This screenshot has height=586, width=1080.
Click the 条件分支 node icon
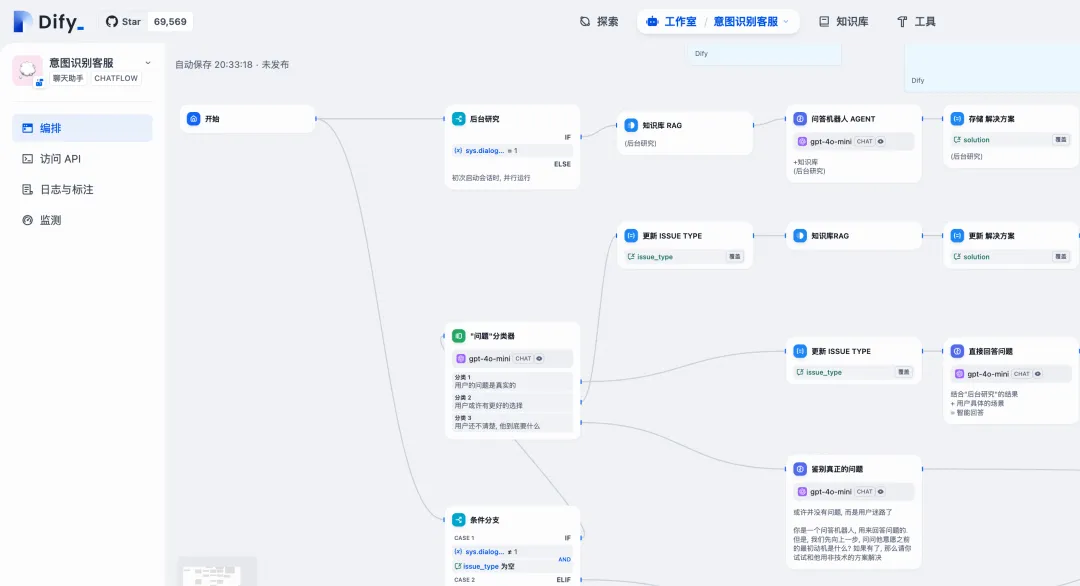[459, 519]
